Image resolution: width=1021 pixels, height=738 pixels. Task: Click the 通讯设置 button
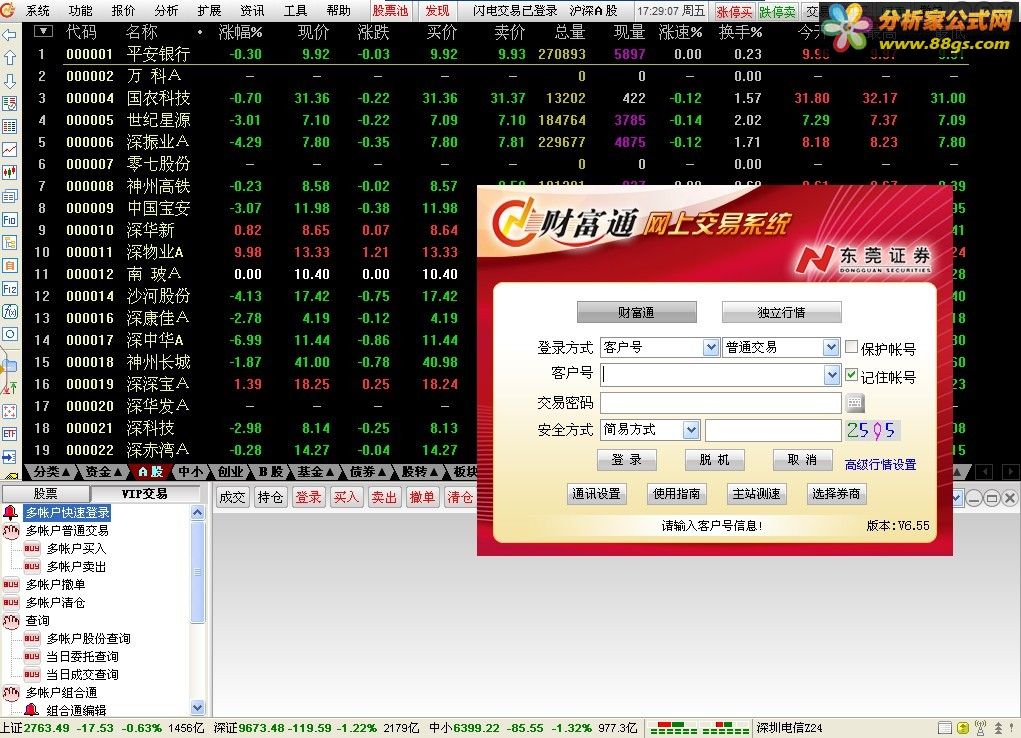coord(596,494)
